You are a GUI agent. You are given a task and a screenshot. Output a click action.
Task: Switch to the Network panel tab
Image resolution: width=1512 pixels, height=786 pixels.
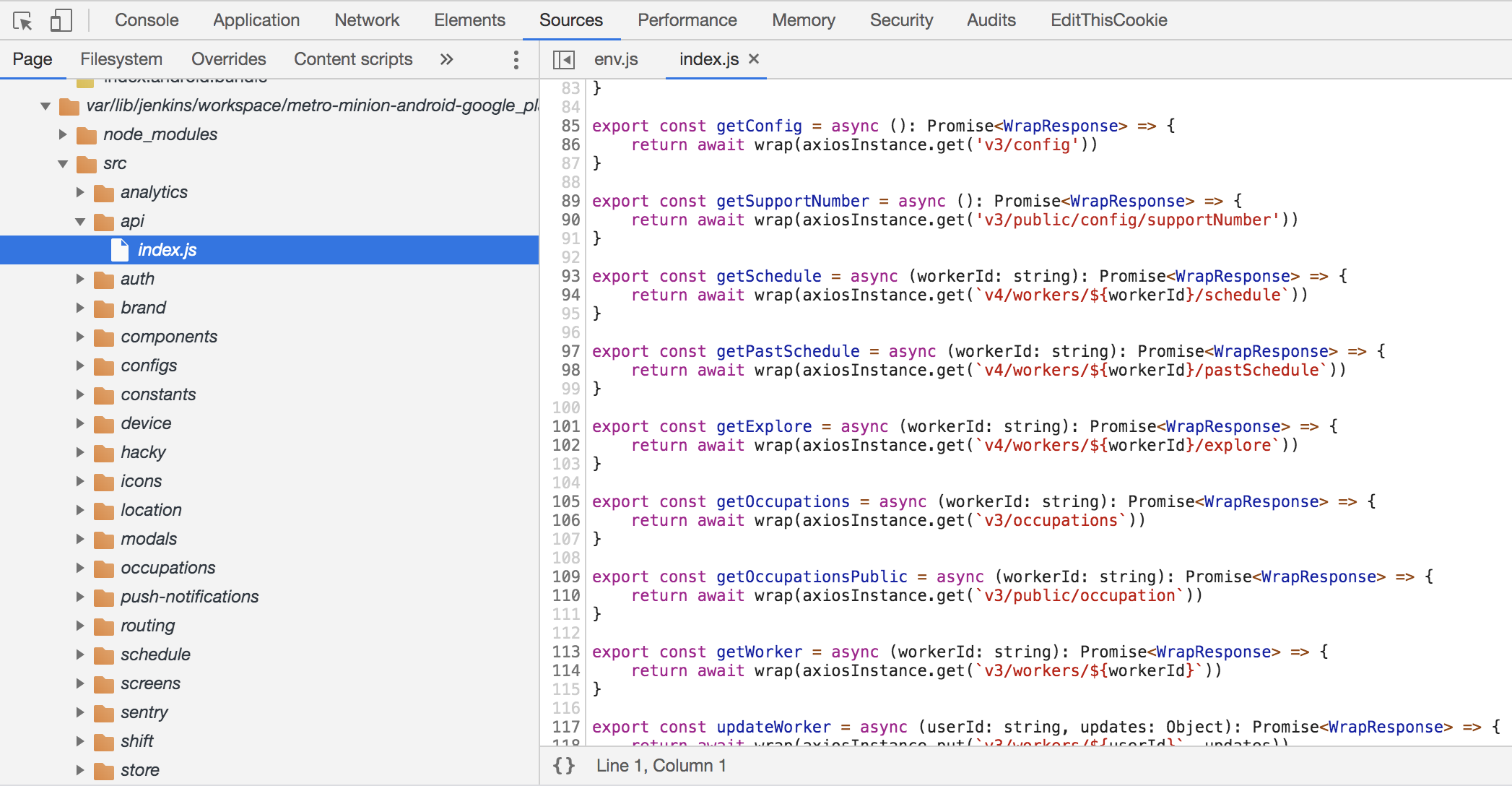click(367, 20)
